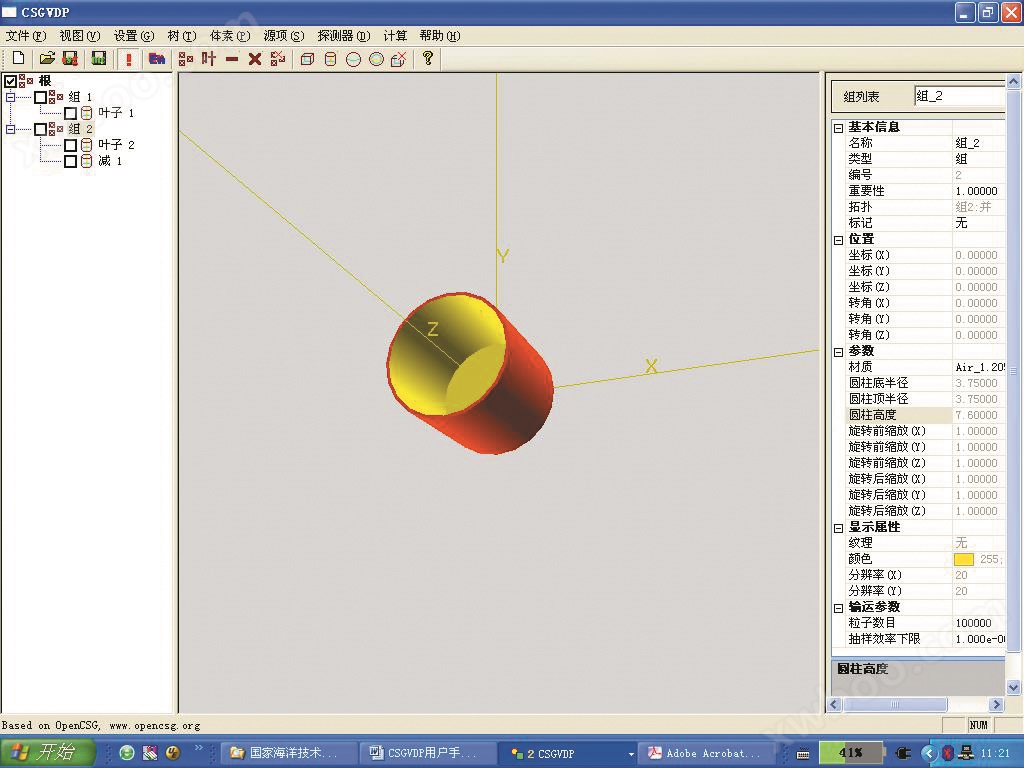The width and height of the screenshot is (1024, 768).
Task: Collapse the 组 2 tree node
Action: point(10,129)
